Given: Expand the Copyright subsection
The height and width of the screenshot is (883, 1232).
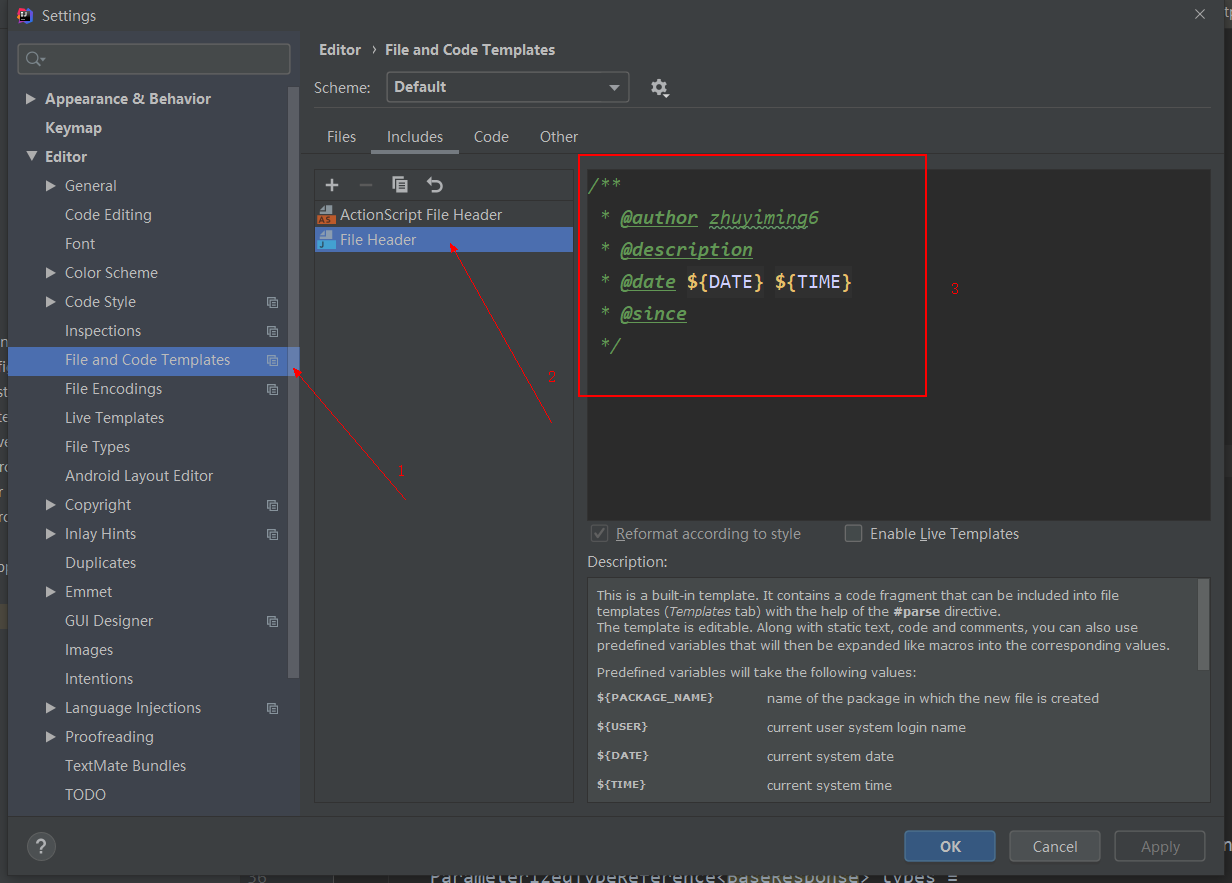Looking at the screenshot, I should (x=51, y=505).
